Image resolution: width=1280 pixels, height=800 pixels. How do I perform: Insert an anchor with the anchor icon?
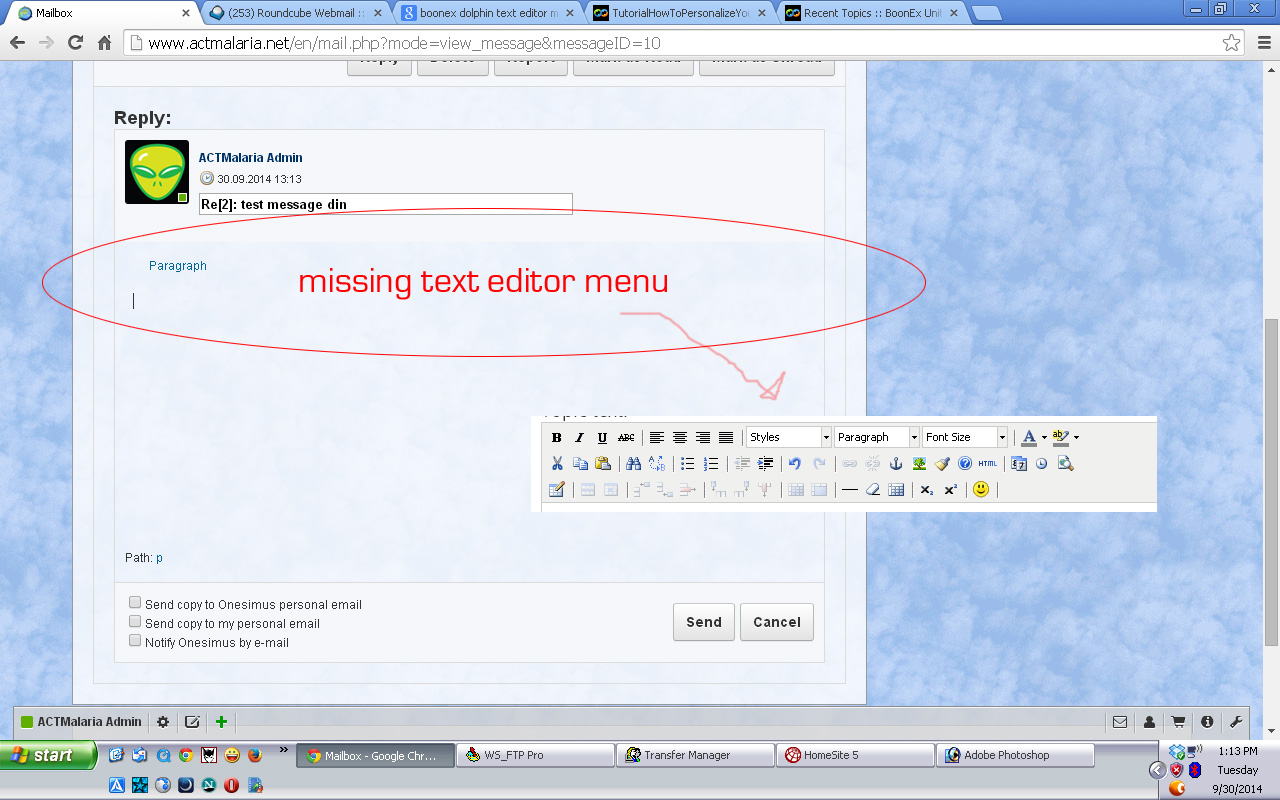tap(896, 464)
